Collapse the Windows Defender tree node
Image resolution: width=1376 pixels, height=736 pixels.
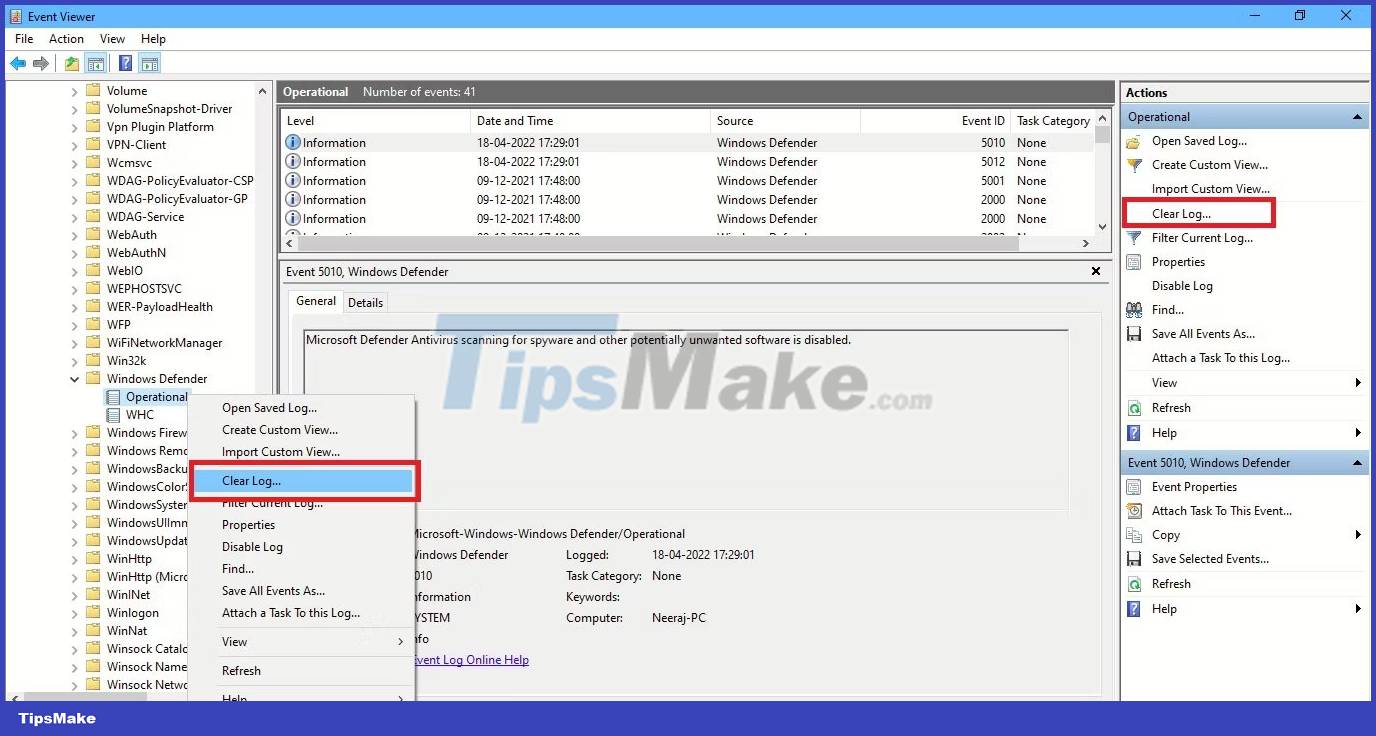73,378
